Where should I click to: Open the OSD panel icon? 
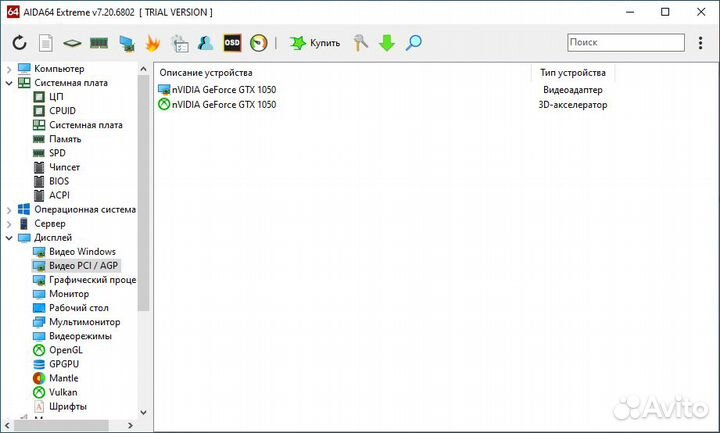point(232,43)
